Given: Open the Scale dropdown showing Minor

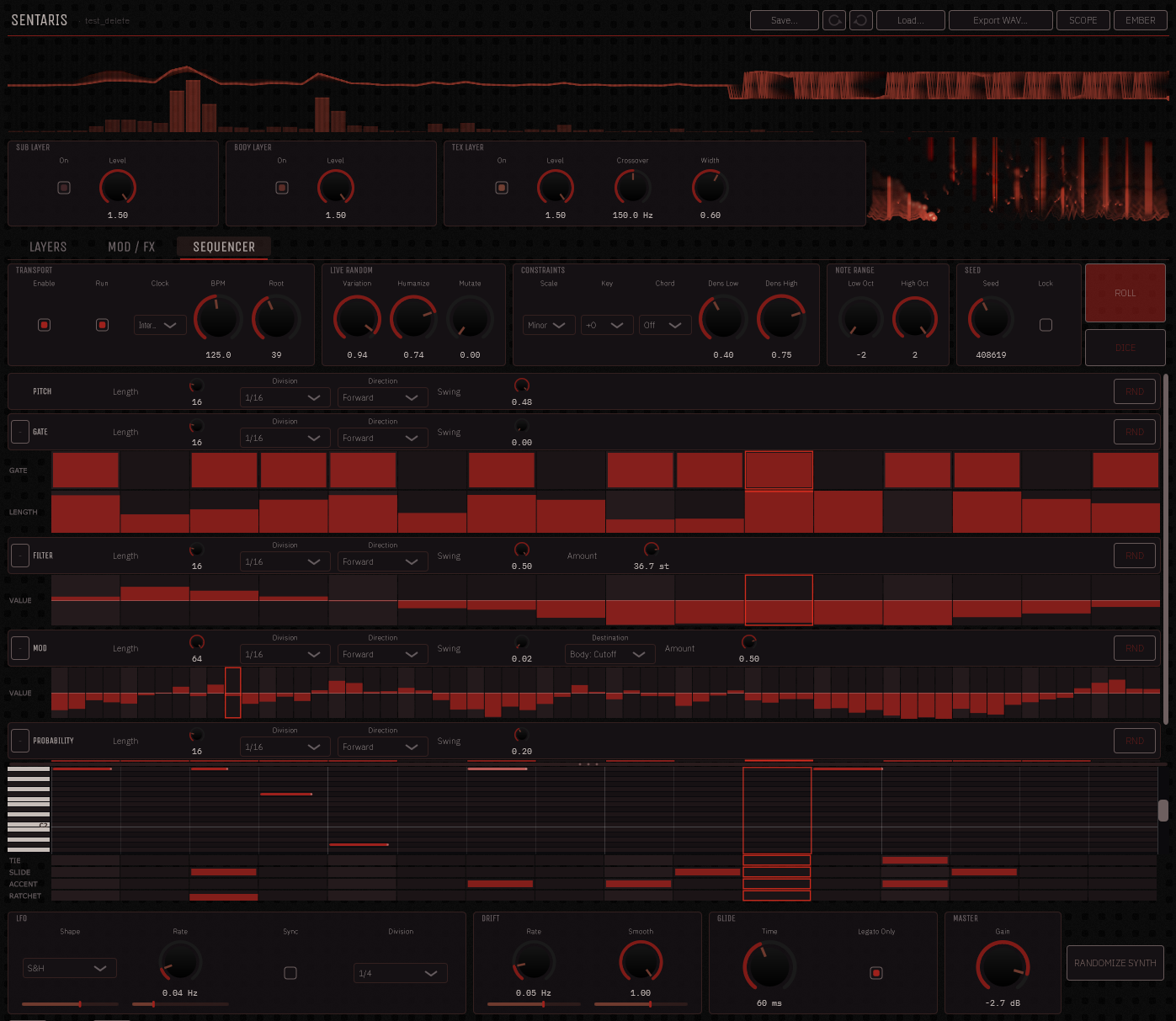Looking at the screenshot, I should click(x=549, y=325).
